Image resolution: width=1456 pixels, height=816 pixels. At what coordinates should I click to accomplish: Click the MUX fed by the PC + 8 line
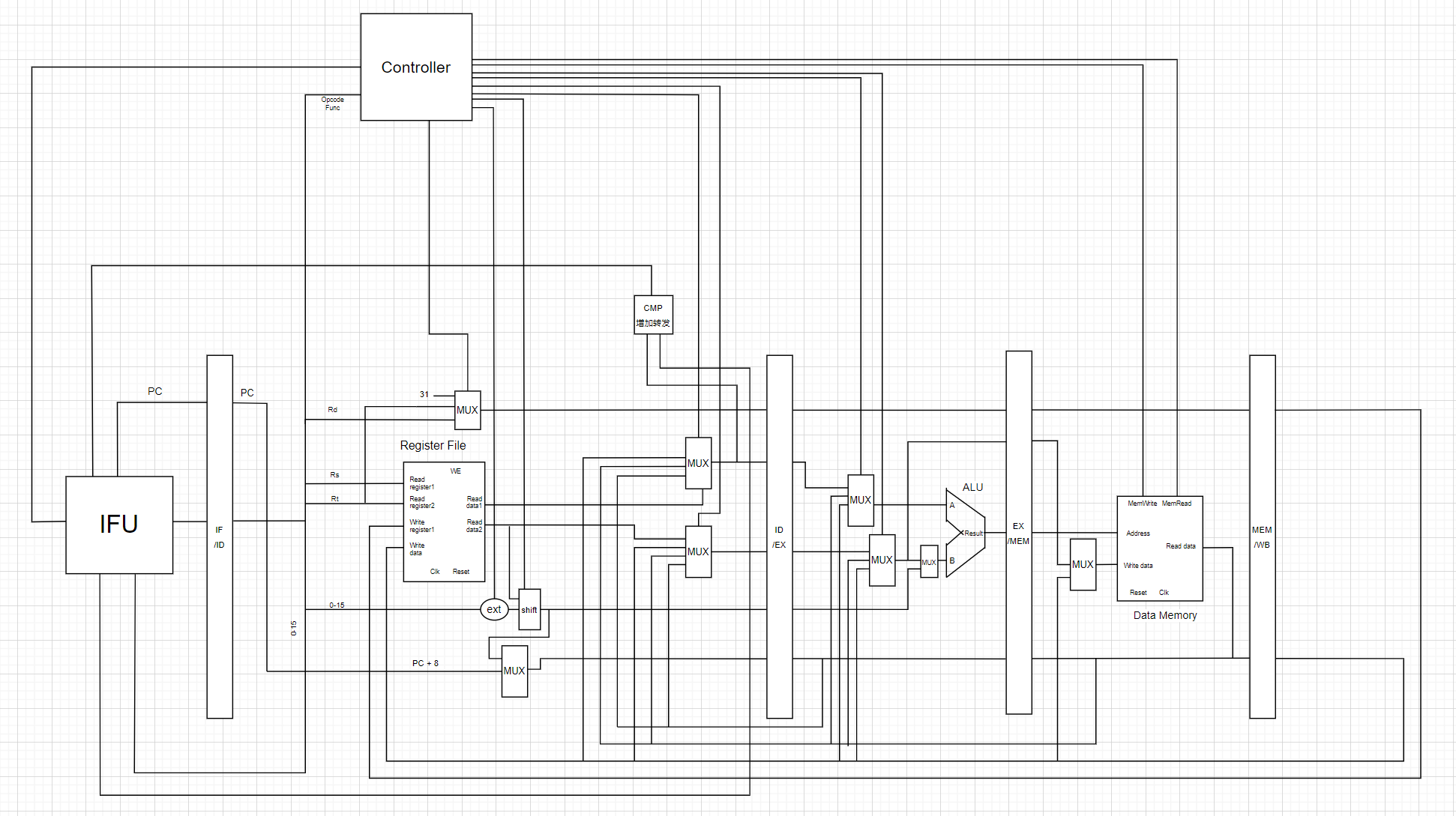[x=514, y=671]
